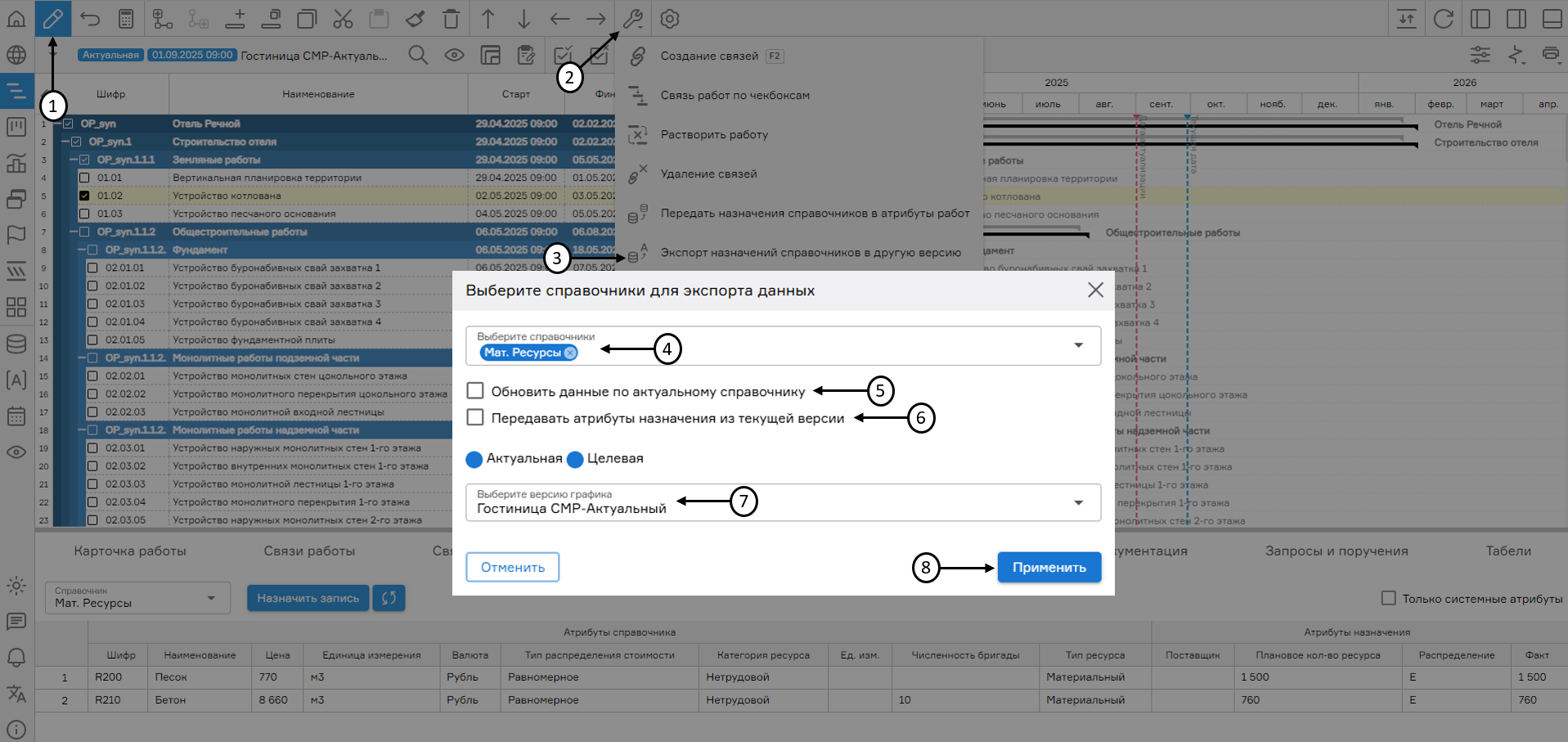Open Выберите версию графика dropdown

coord(1078,502)
